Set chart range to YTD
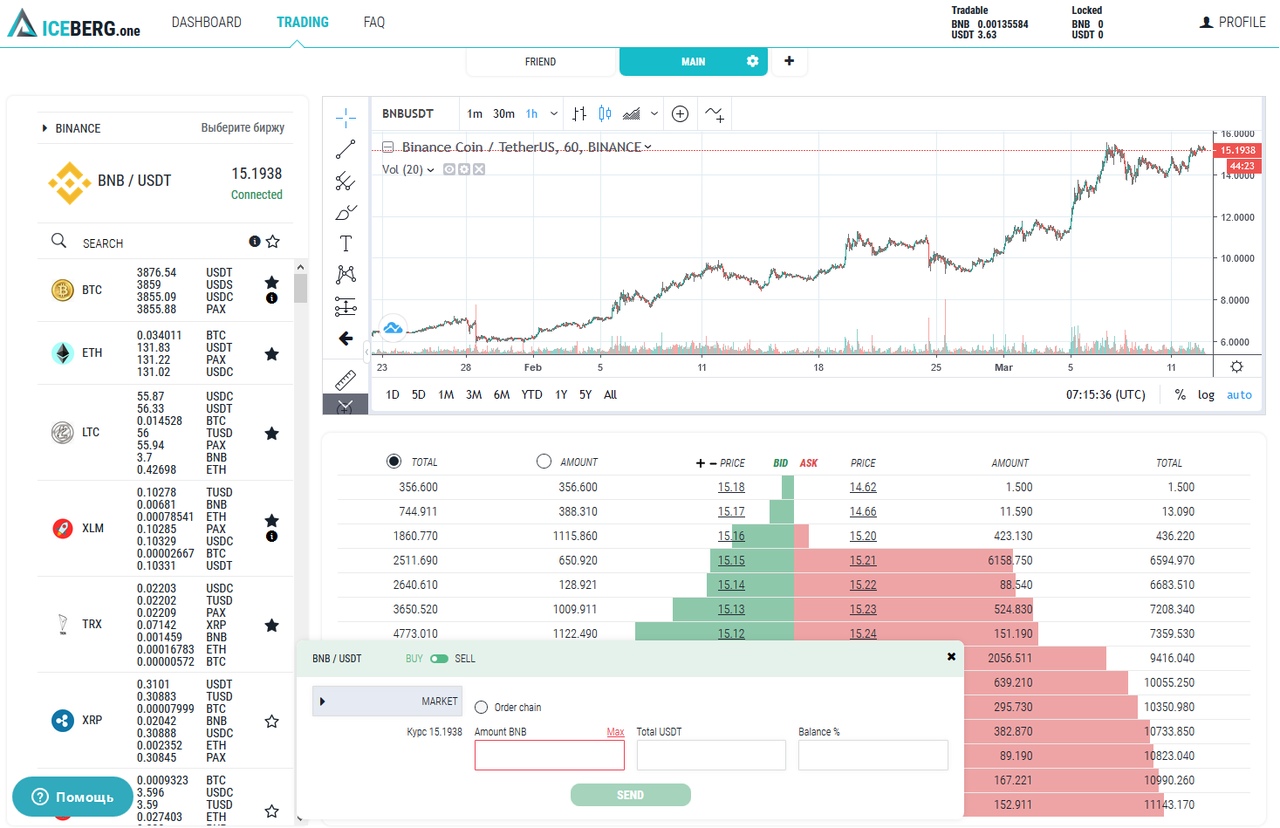Screen dimensions: 1280x828 point(532,395)
